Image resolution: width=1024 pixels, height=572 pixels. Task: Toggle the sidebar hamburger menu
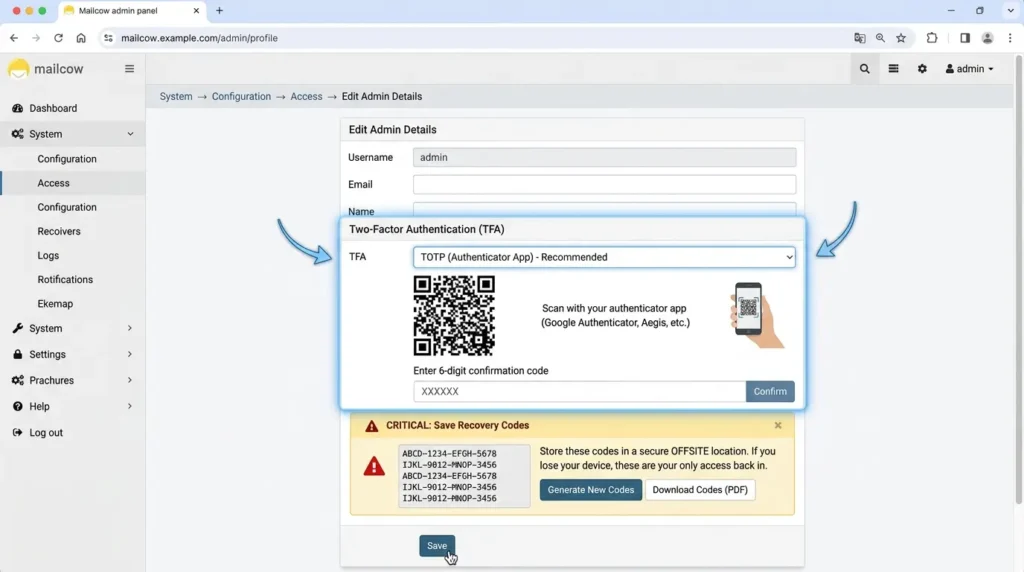pyautogui.click(x=129, y=69)
